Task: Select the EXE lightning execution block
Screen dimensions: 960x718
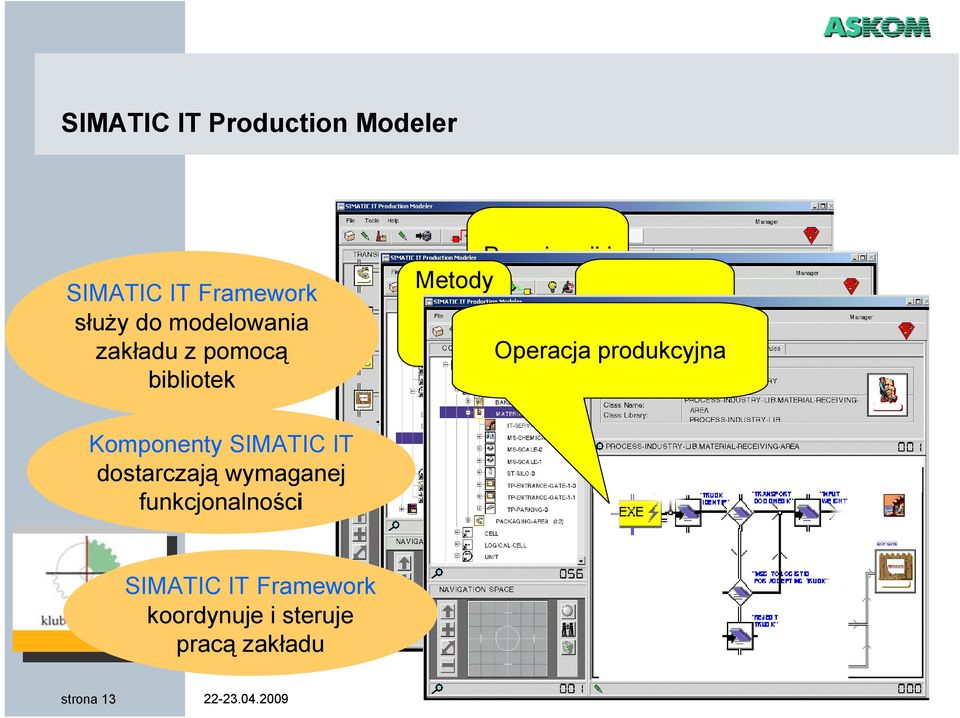Action: coord(639,512)
